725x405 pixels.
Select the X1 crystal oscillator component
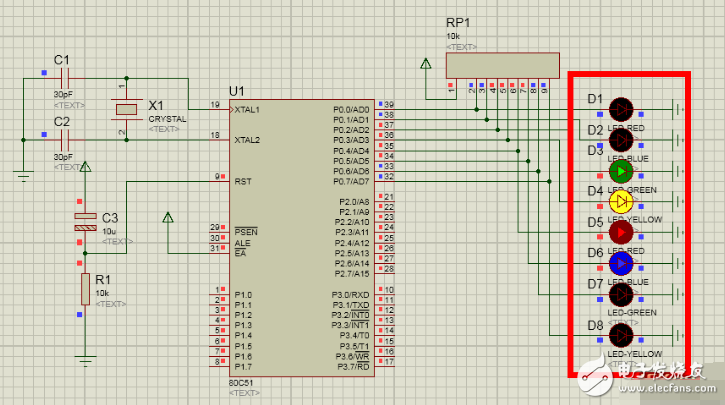click(x=126, y=109)
